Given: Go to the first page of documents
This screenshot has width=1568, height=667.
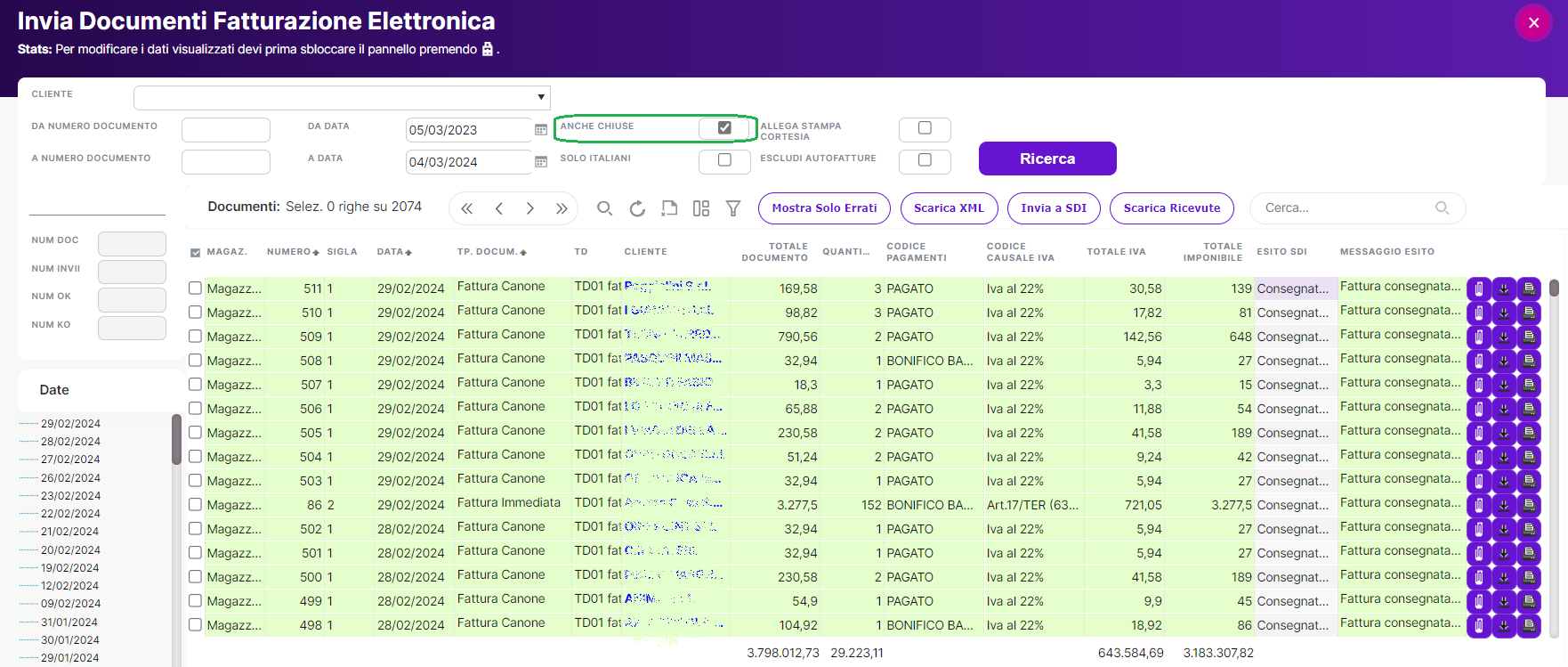Looking at the screenshot, I should click(467, 208).
